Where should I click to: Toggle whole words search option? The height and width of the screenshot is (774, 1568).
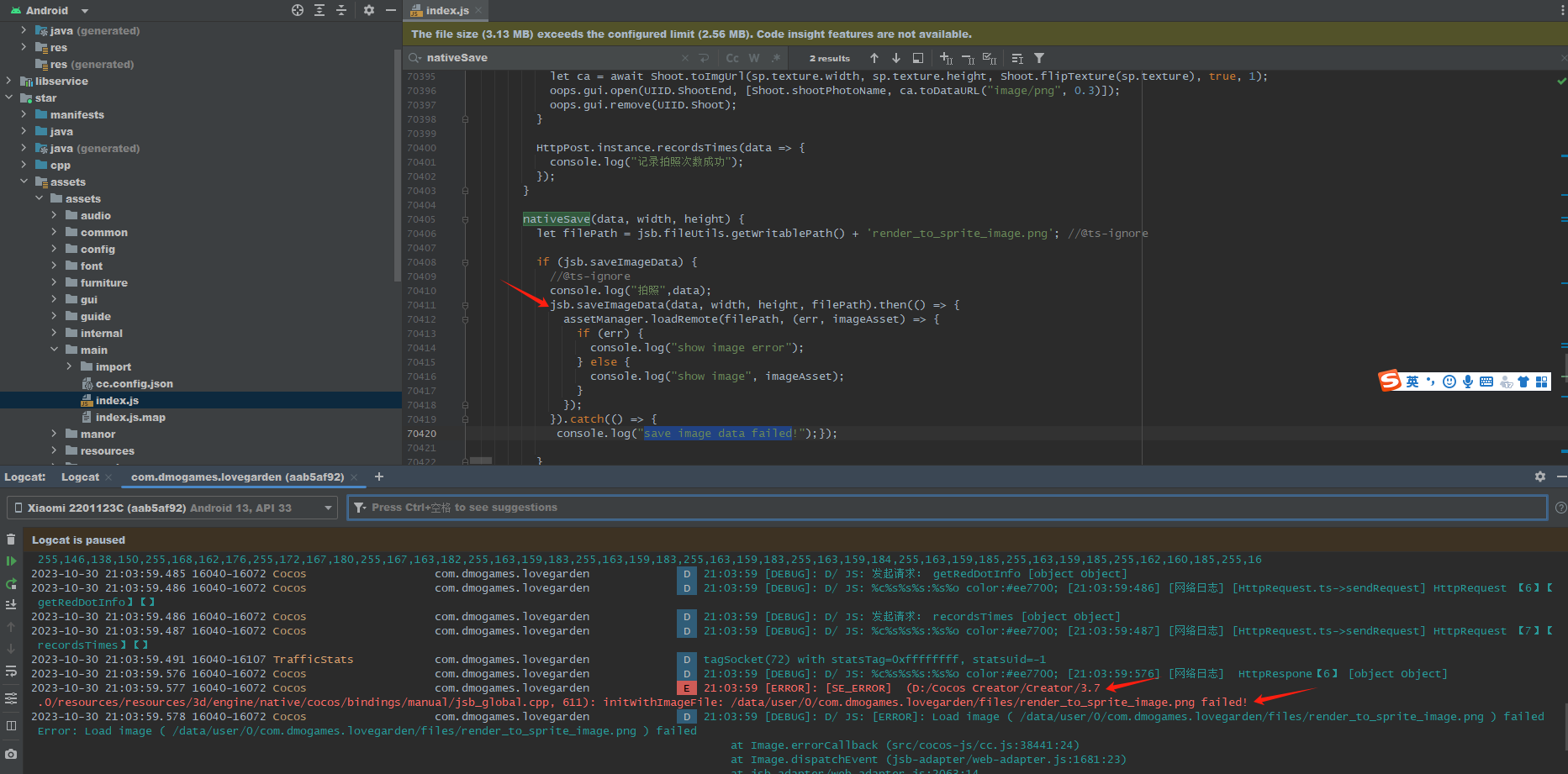(754, 58)
